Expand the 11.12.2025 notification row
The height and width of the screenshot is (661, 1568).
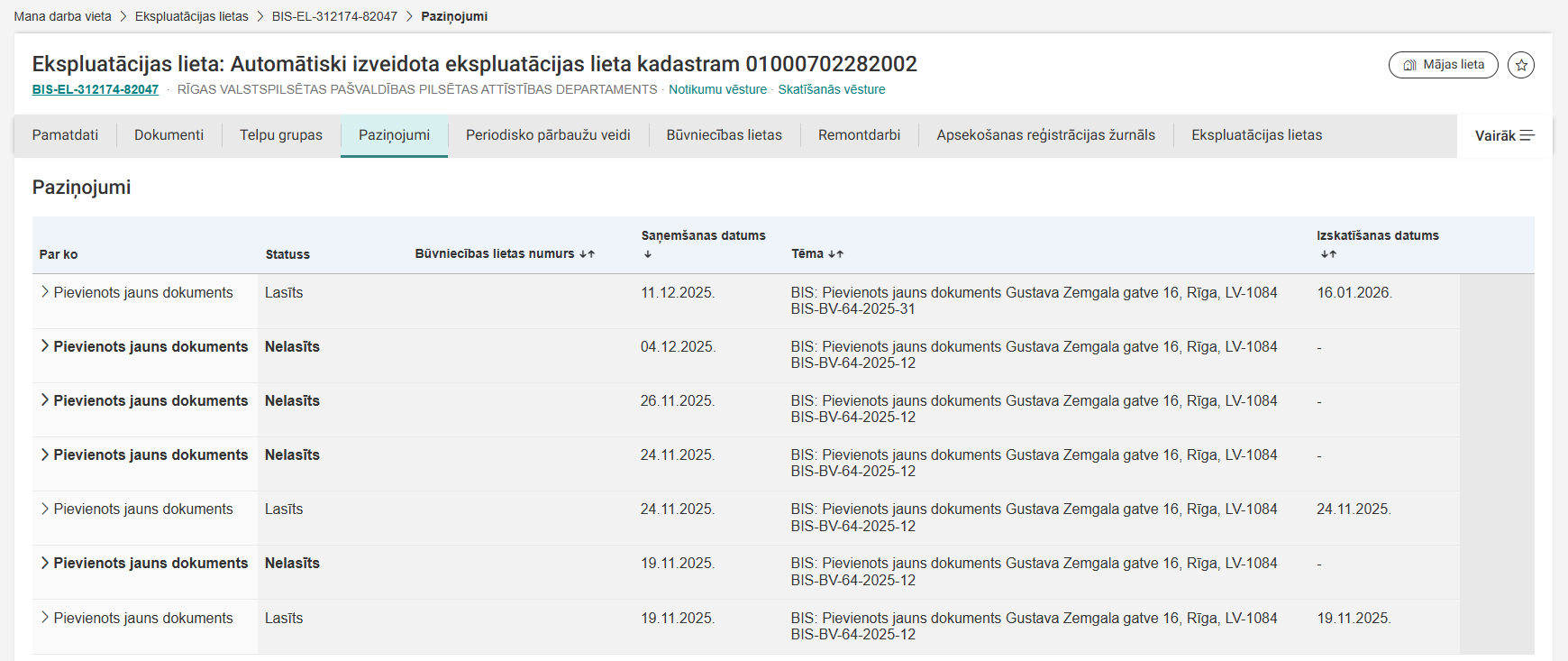(45, 292)
